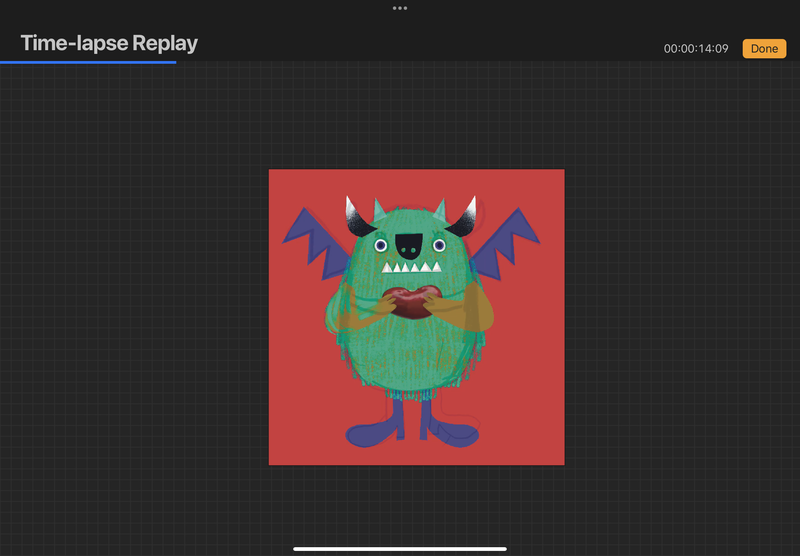Click the 00:00:14:09 timestamp
Screen dimensions: 800x556
coord(695,49)
